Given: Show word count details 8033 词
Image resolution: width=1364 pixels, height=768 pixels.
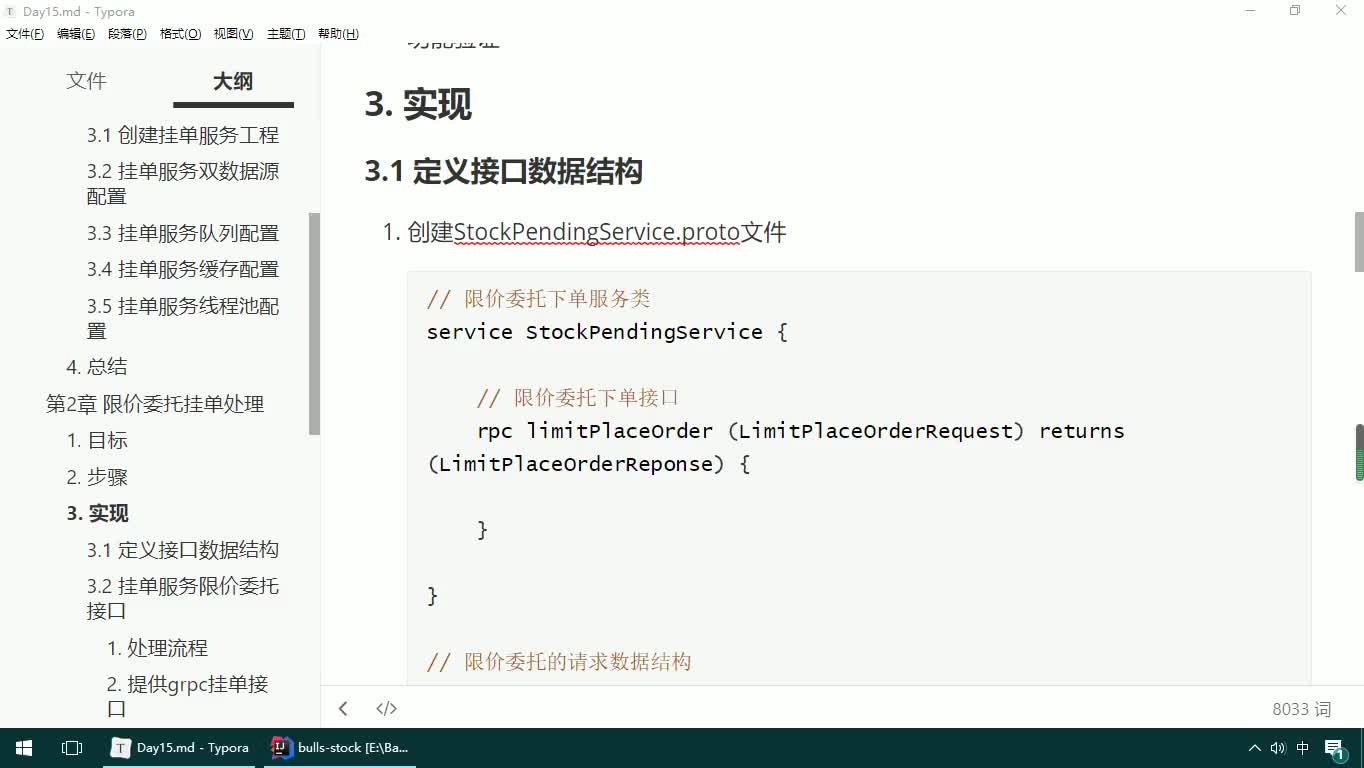Looking at the screenshot, I should coord(1301,709).
